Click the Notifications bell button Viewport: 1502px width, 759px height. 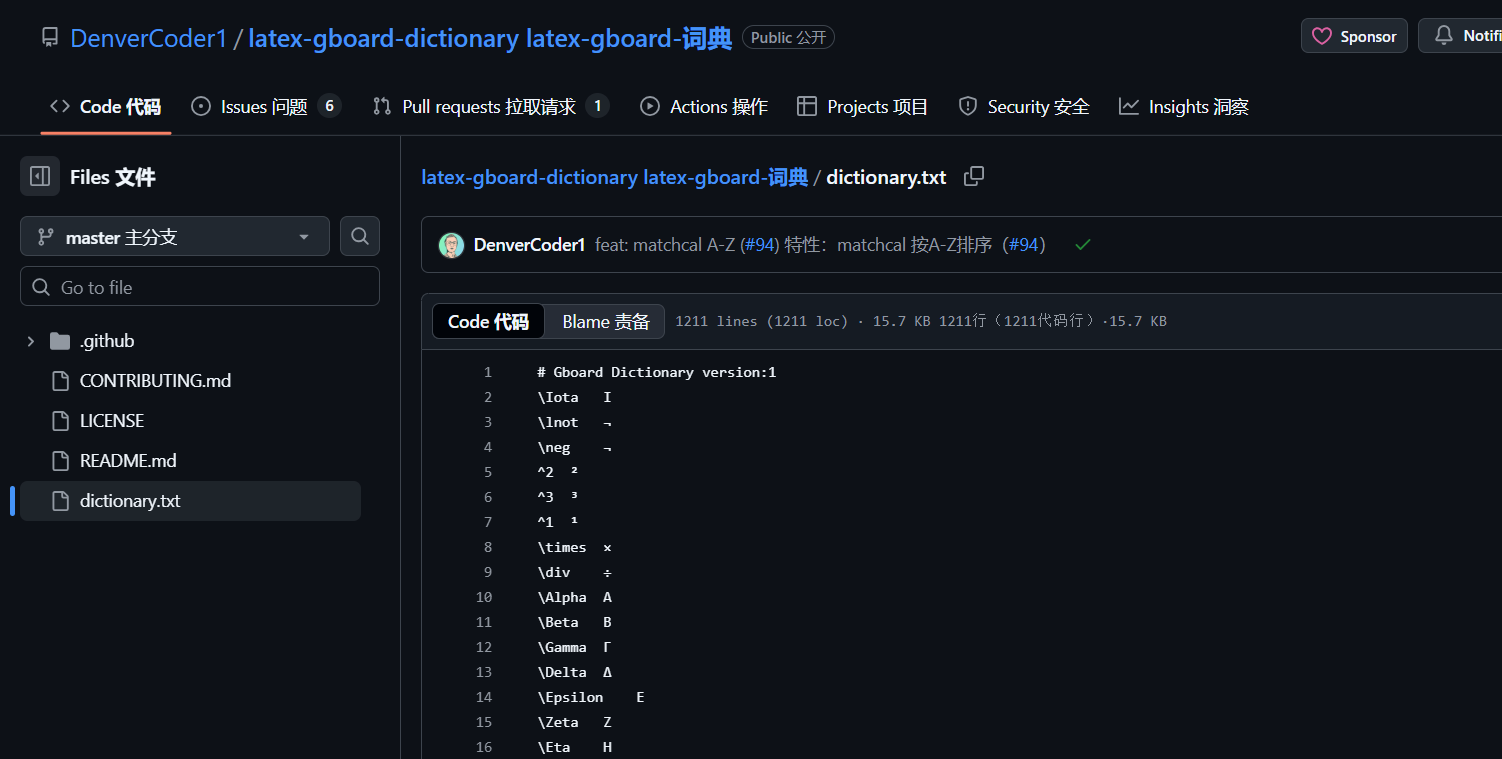(x=1461, y=36)
